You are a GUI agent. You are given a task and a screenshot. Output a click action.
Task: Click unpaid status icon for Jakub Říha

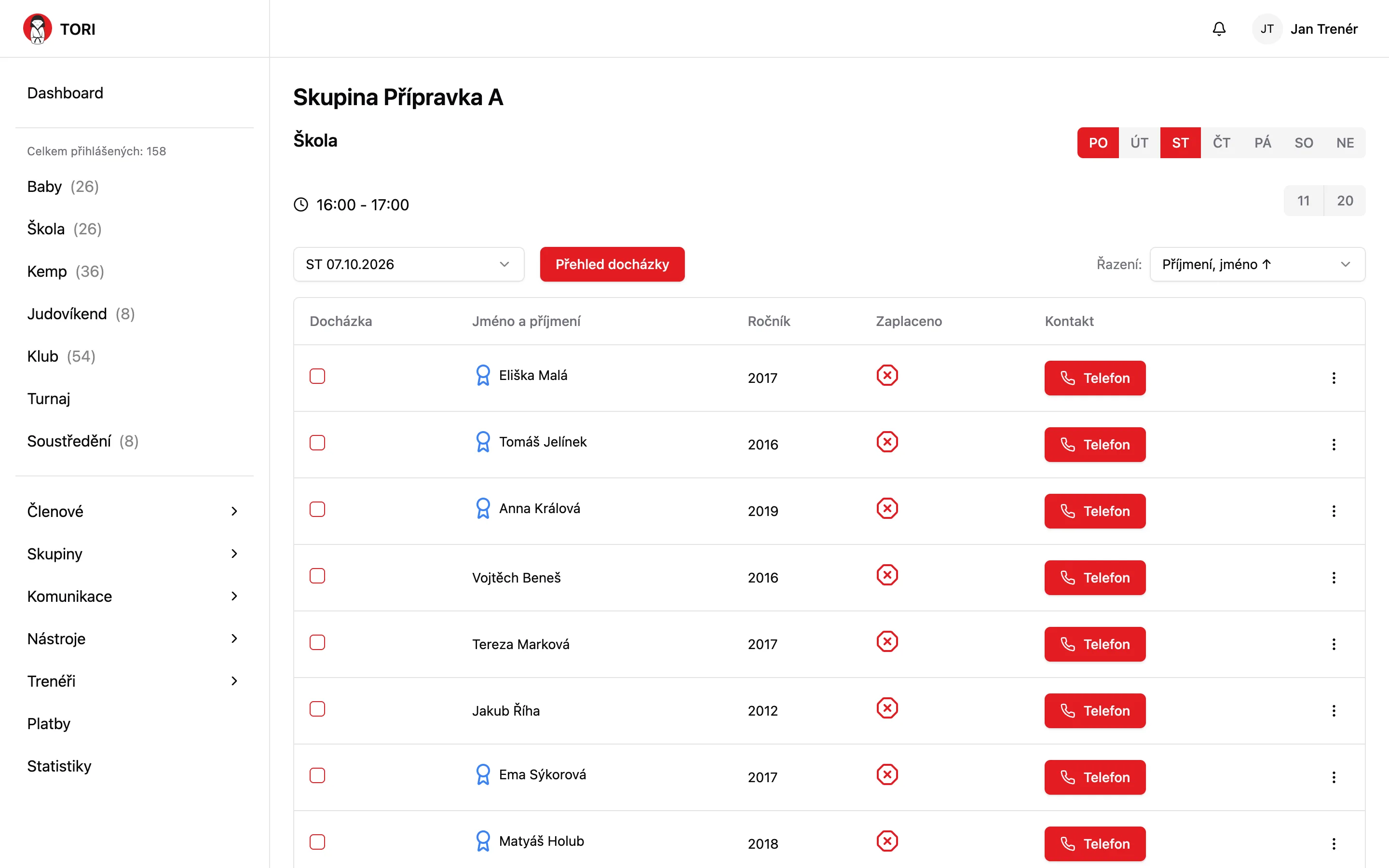(x=887, y=708)
